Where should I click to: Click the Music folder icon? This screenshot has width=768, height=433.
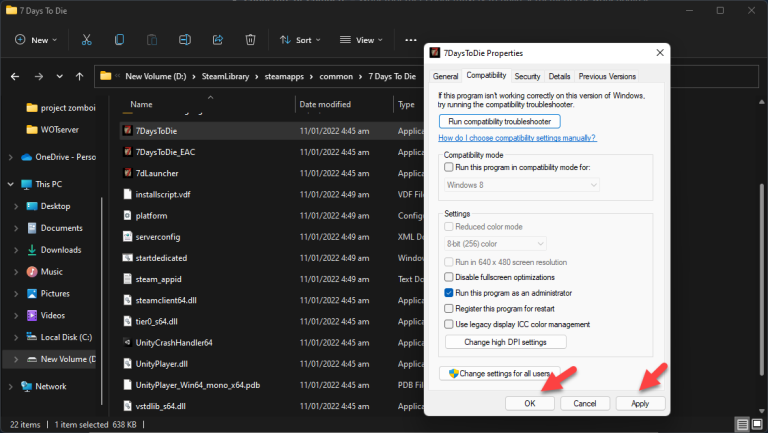pos(32,271)
